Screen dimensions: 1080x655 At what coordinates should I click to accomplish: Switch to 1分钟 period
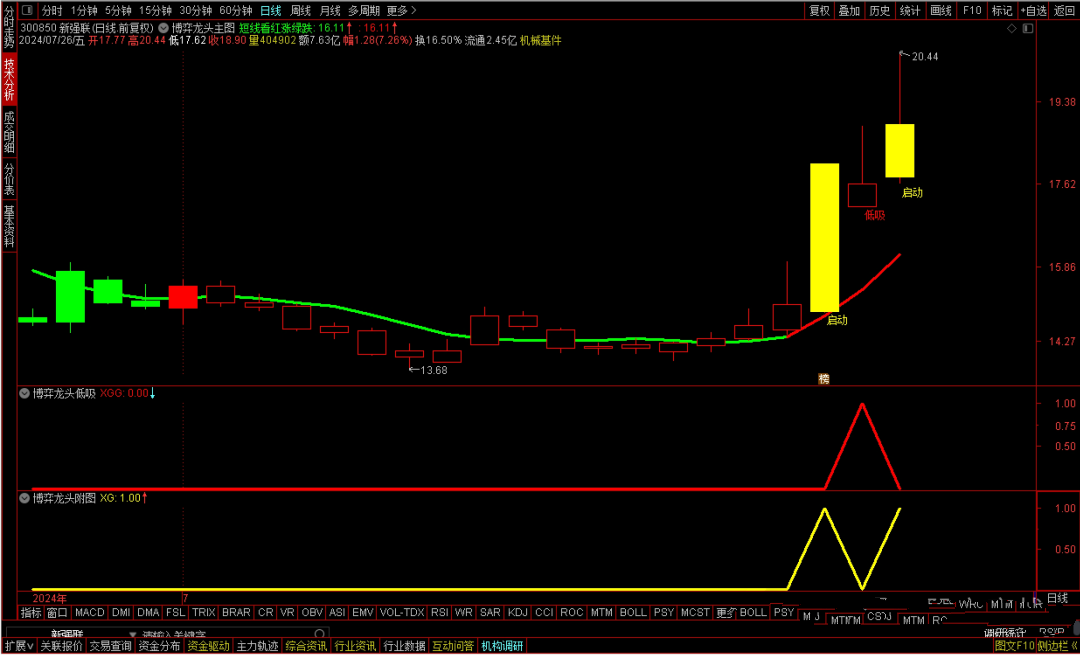coord(83,10)
